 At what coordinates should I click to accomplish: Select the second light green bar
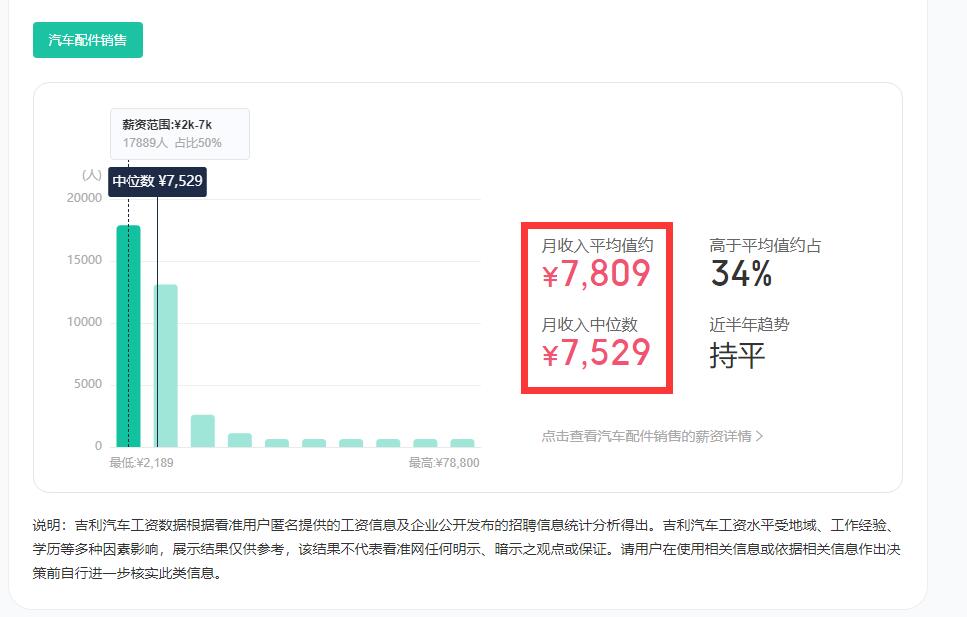pyautogui.click(x=165, y=365)
